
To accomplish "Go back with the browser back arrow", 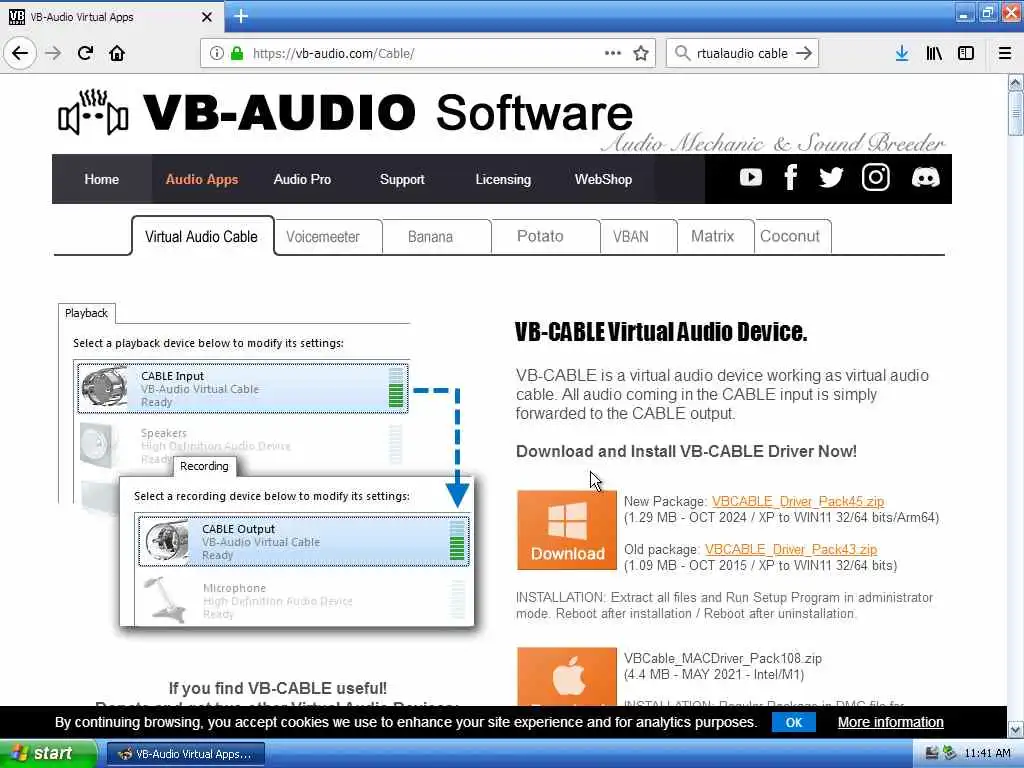I will 20,53.
